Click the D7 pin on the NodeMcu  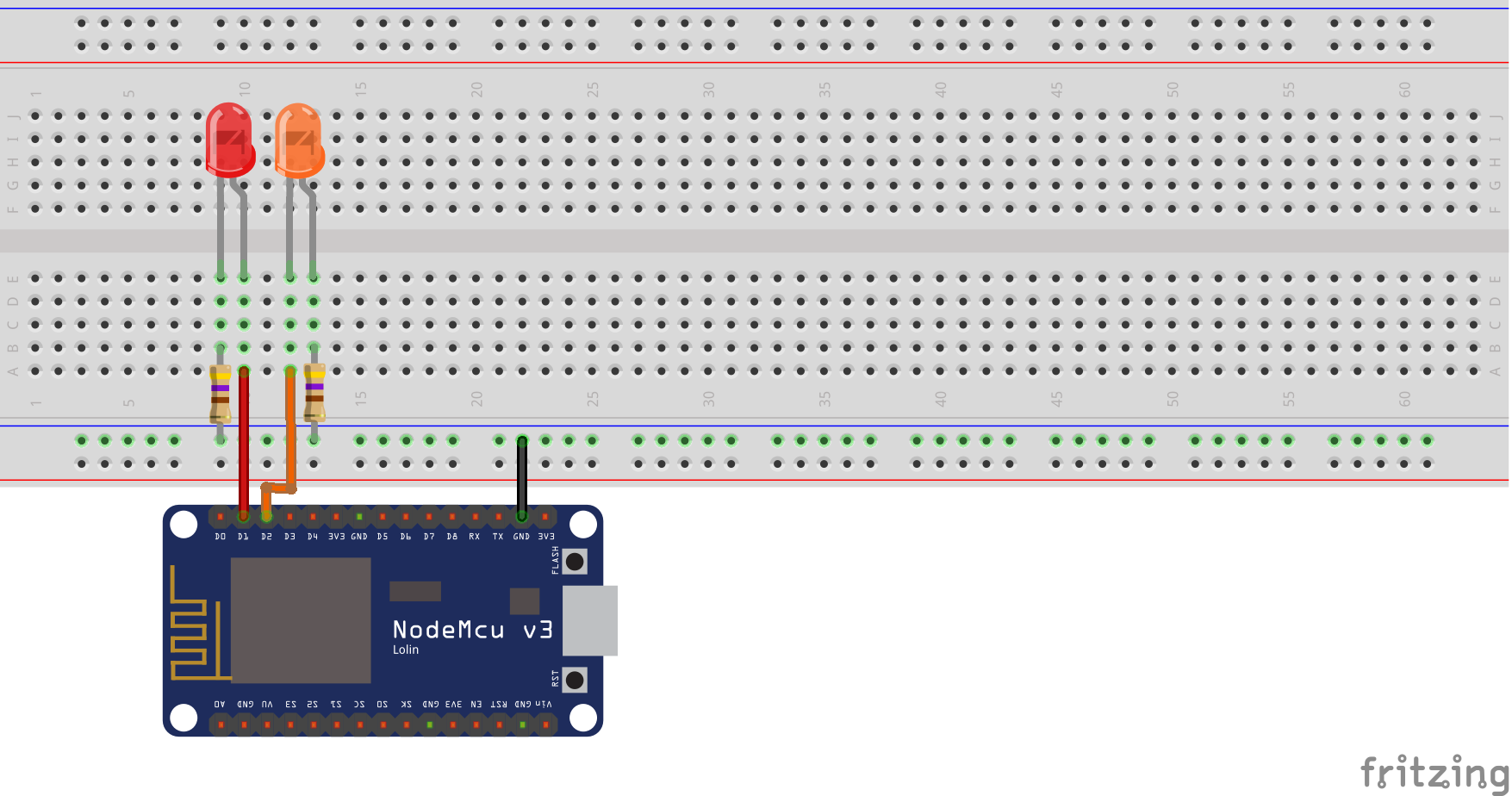coord(429,517)
